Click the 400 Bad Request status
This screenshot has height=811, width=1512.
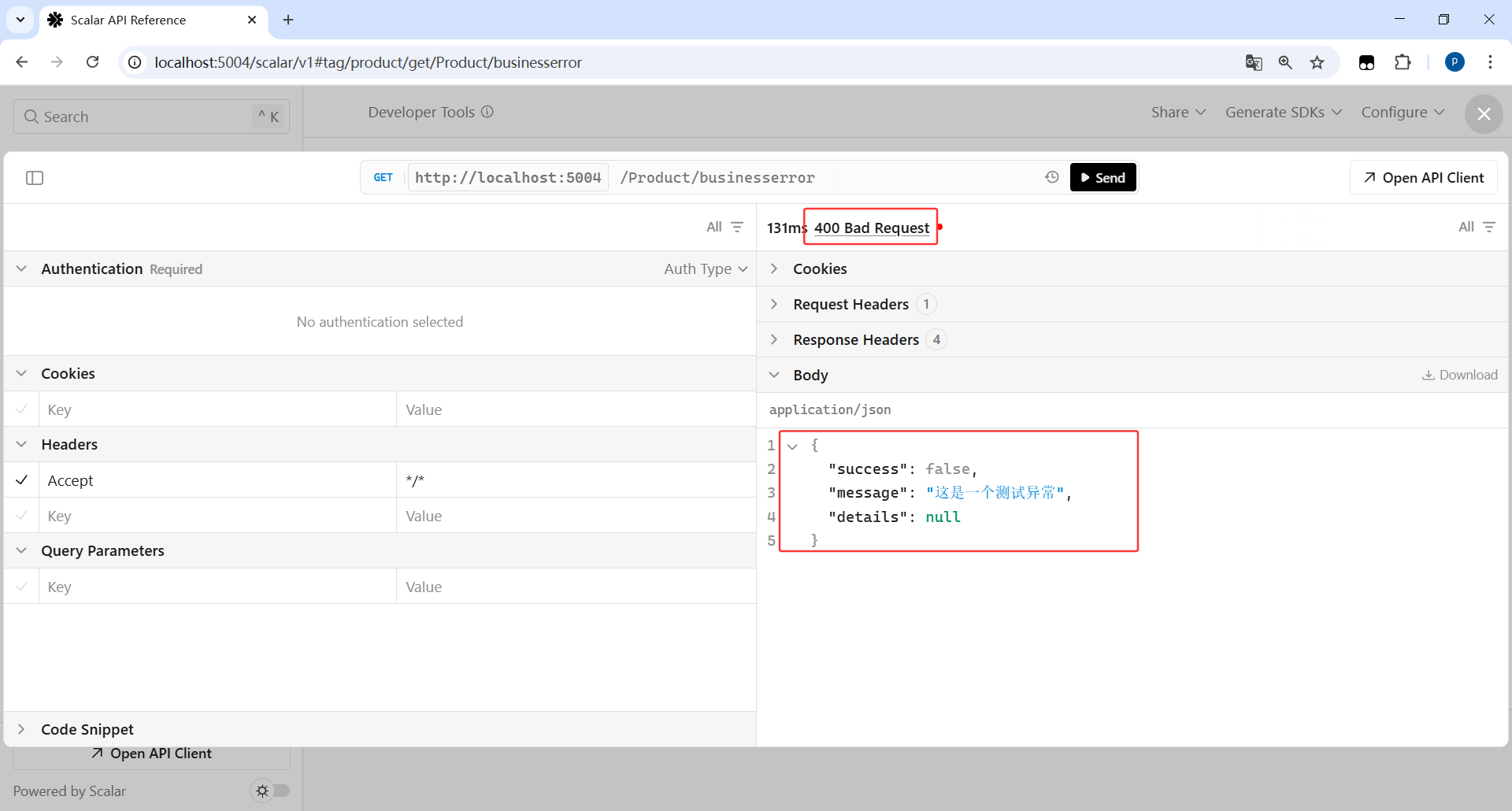click(872, 228)
